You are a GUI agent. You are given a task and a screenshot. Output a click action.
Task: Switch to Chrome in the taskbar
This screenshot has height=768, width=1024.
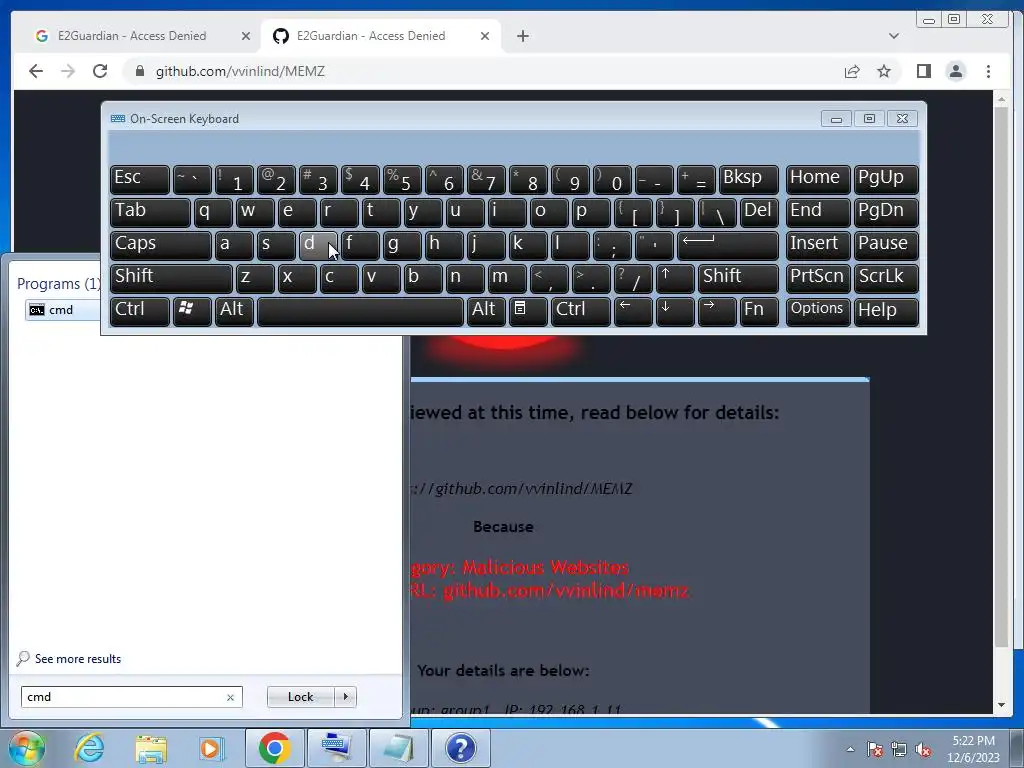[x=274, y=748]
